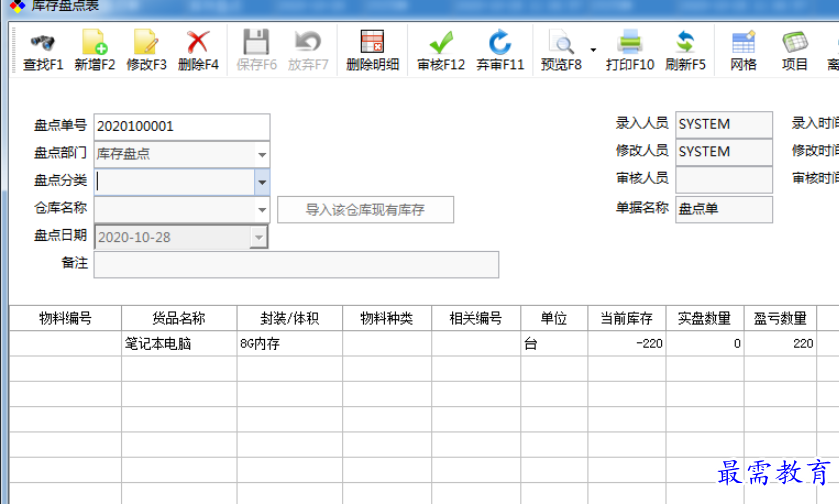Viewport: 839px width, 504px height.
Task: Click the 备注 remarks field
Action: pyautogui.click(x=296, y=264)
